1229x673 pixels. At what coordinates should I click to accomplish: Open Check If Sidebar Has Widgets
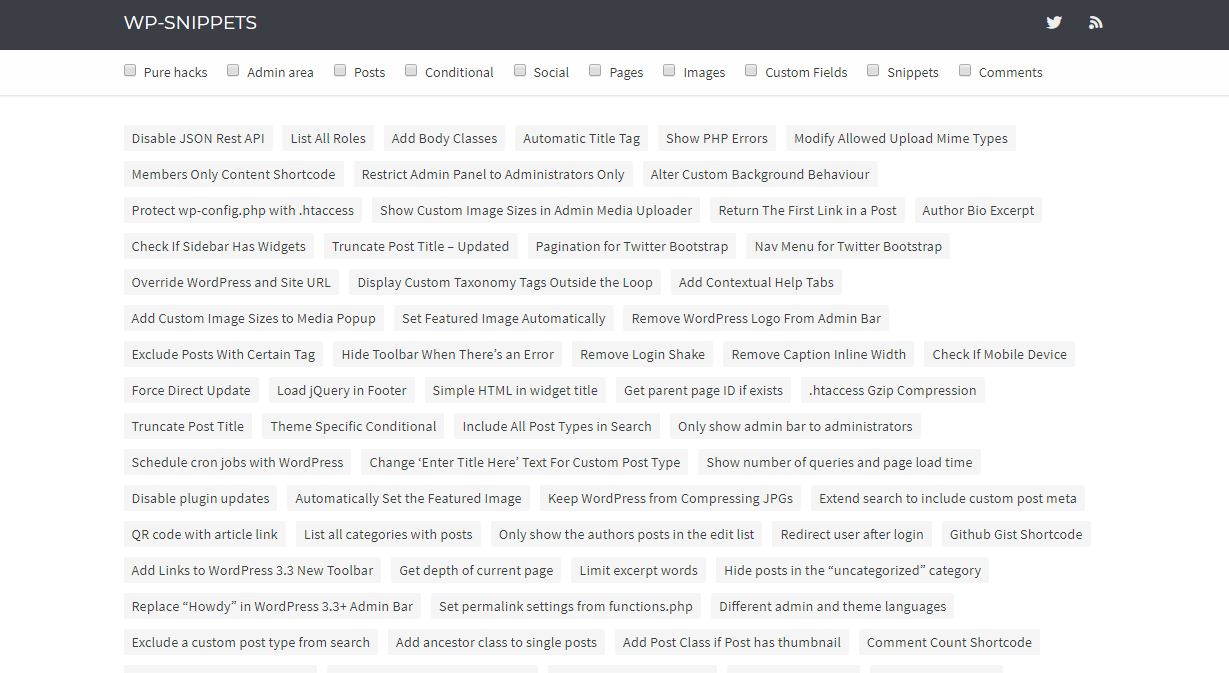coord(219,246)
